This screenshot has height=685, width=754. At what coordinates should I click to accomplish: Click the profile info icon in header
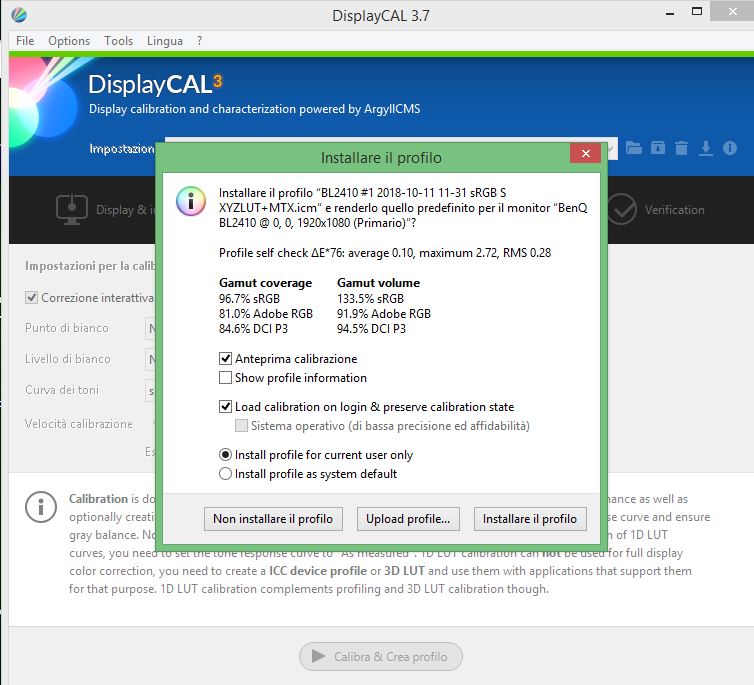(x=730, y=148)
